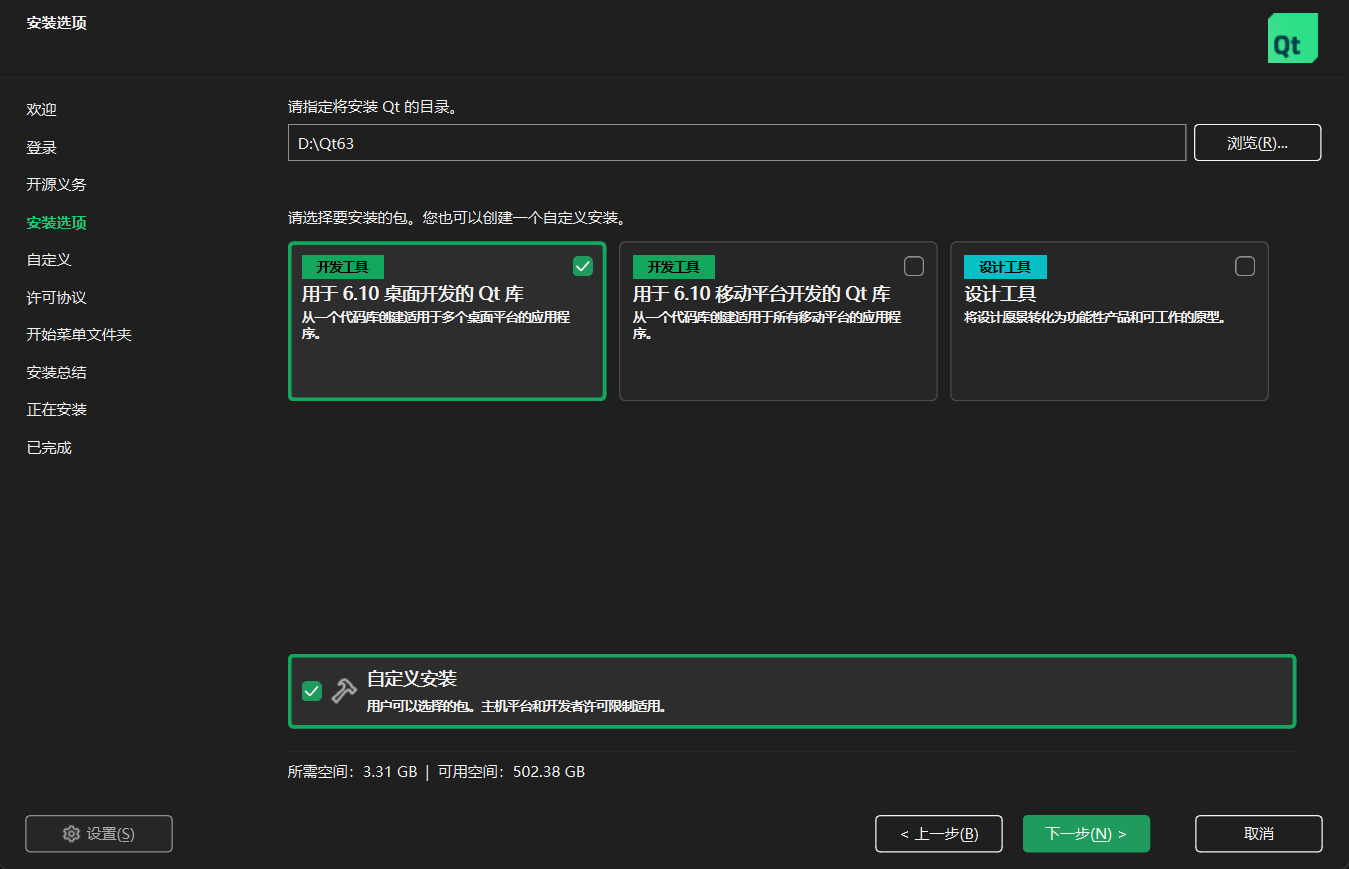Click cyan 设计工具 tag label
This screenshot has width=1349, height=869.
point(1005,267)
